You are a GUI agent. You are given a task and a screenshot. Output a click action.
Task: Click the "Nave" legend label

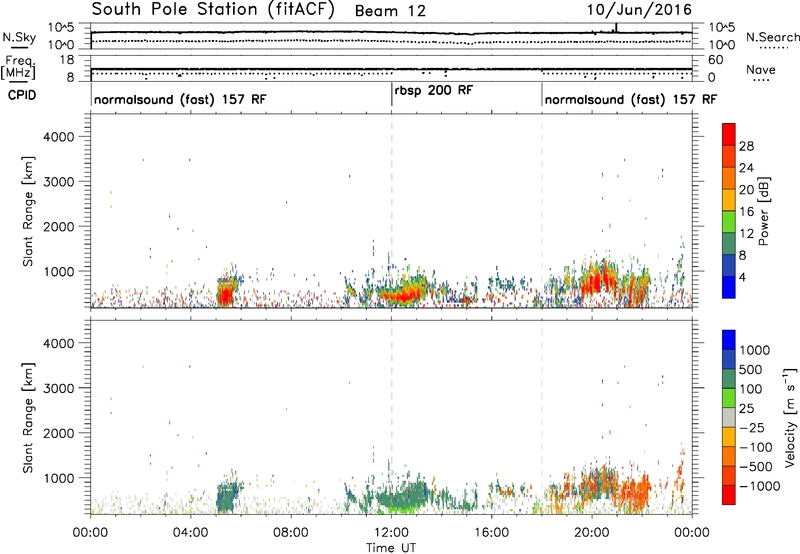[x=761, y=69]
